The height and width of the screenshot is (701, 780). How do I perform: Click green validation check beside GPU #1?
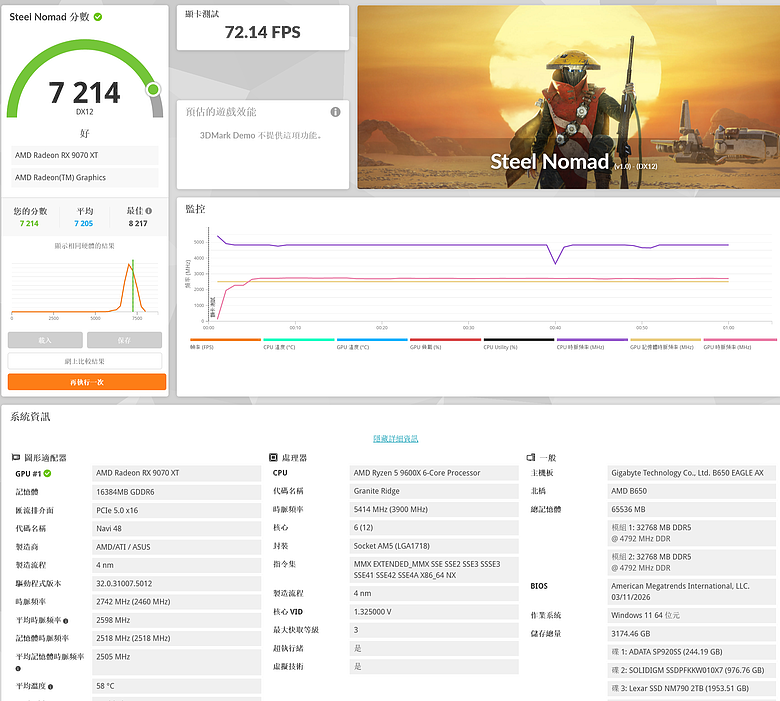(47, 473)
